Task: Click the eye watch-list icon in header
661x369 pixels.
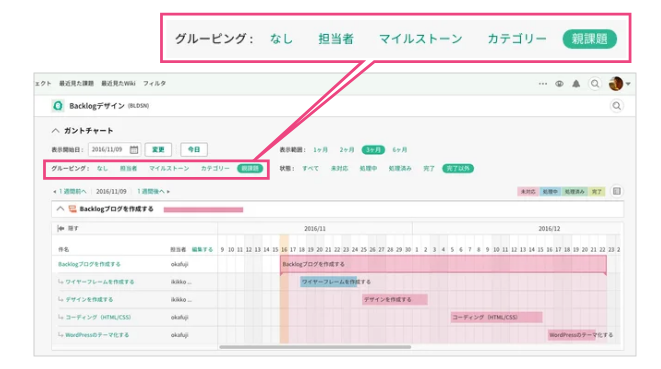Action: pyautogui.click(x=559, y=84)
